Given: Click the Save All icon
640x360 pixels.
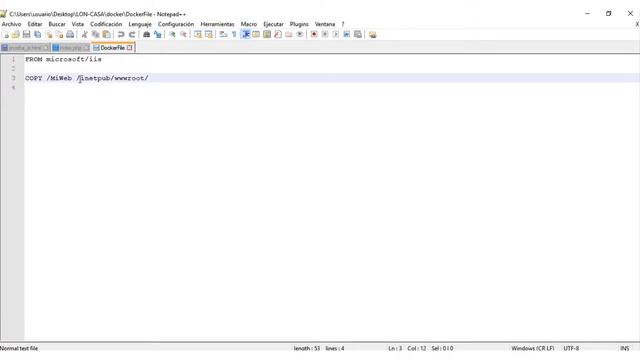Looking at the screenshot, I should (38, 35).
